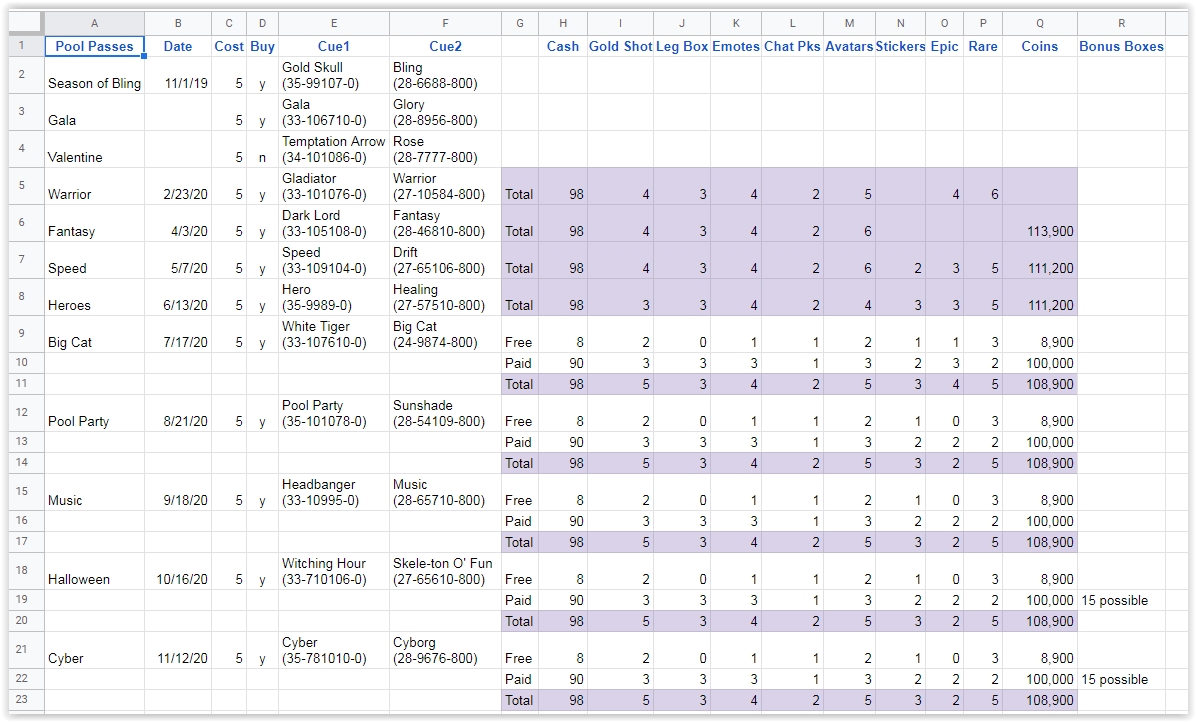This screenshot has width=1196, height=722.
Task: Click the 'Witching Hour' cue cell
Action: [333, 571]
